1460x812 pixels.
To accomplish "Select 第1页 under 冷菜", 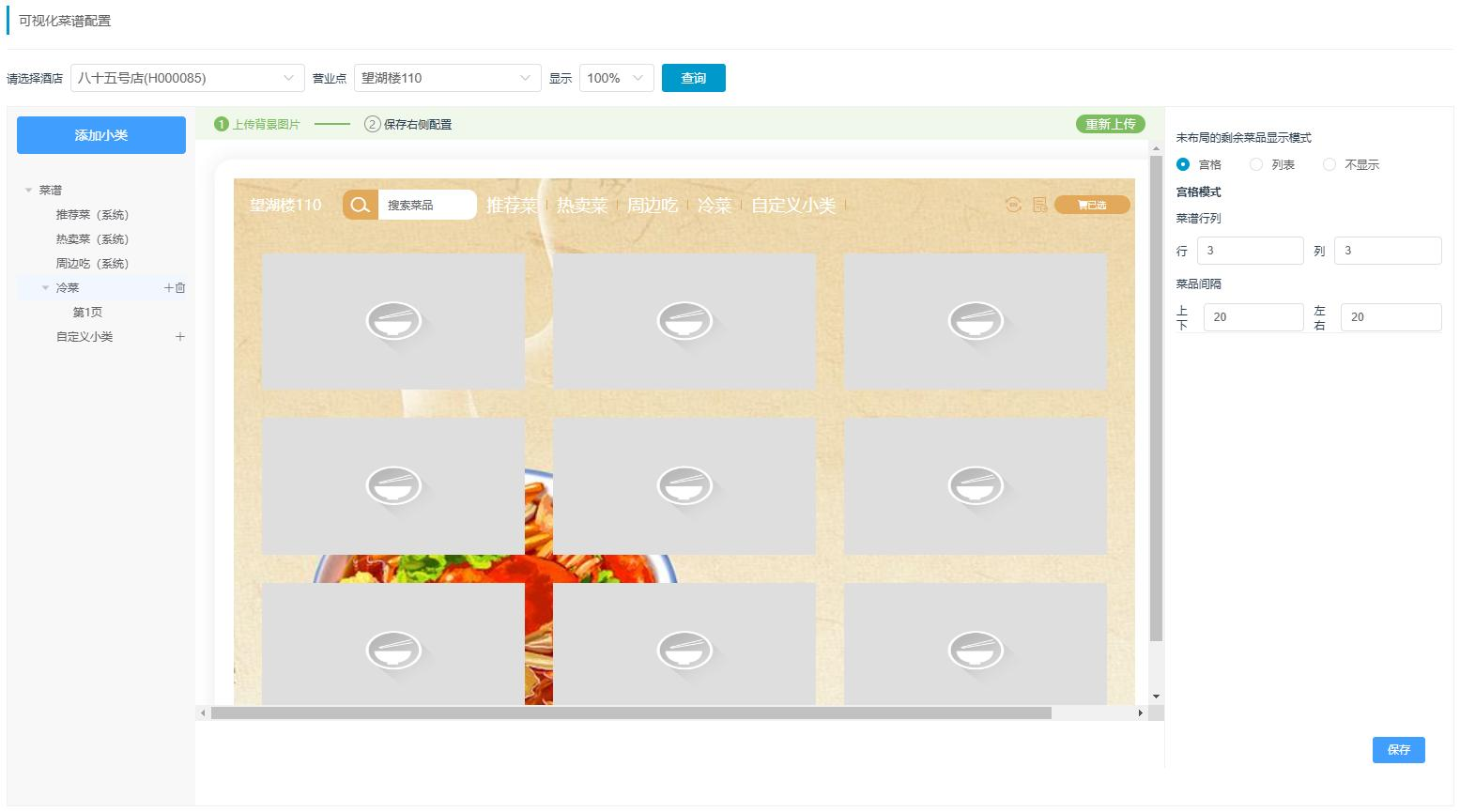I will click(87, 313).
